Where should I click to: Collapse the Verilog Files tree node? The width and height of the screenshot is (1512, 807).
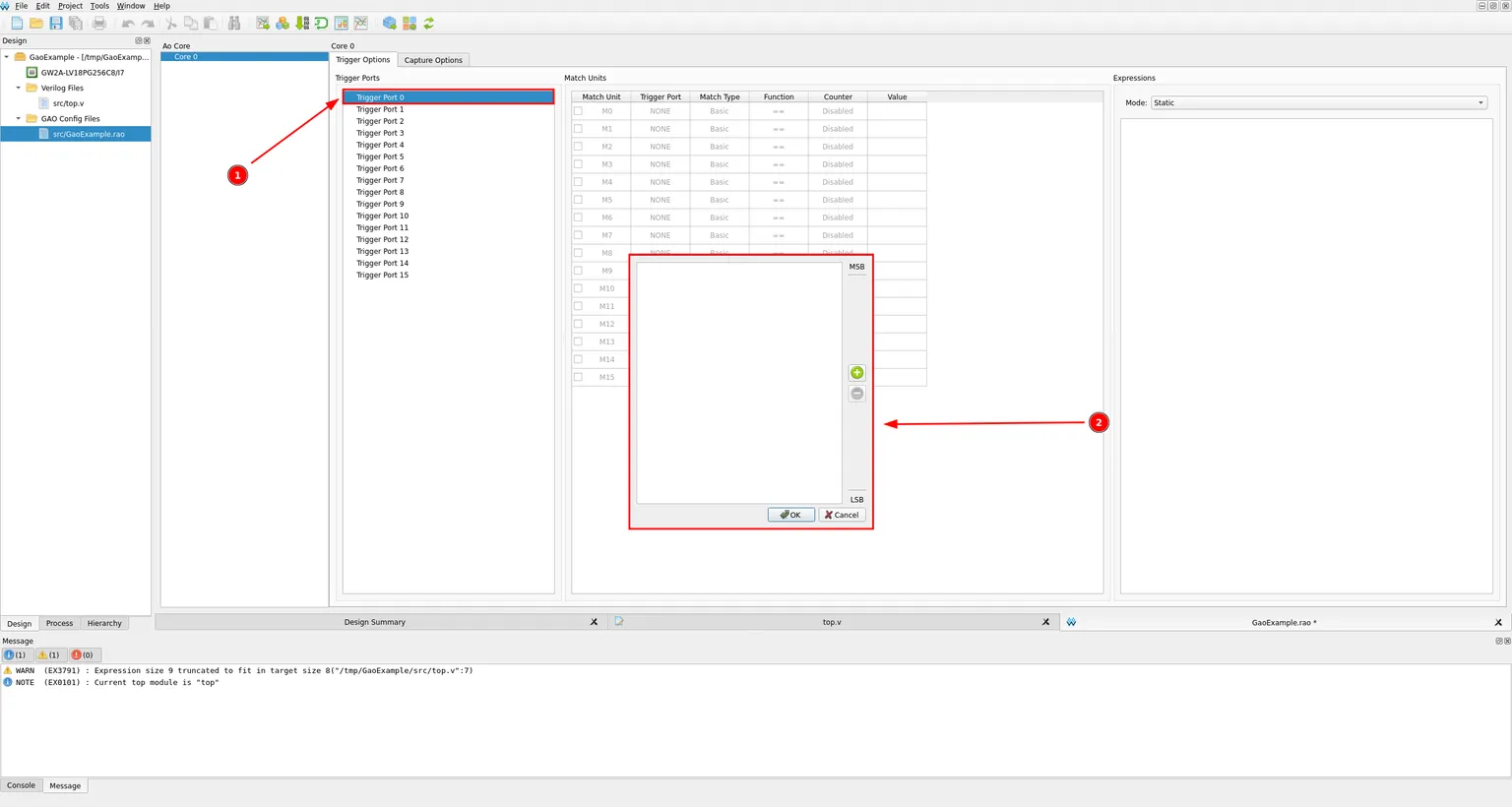(18, 88)
